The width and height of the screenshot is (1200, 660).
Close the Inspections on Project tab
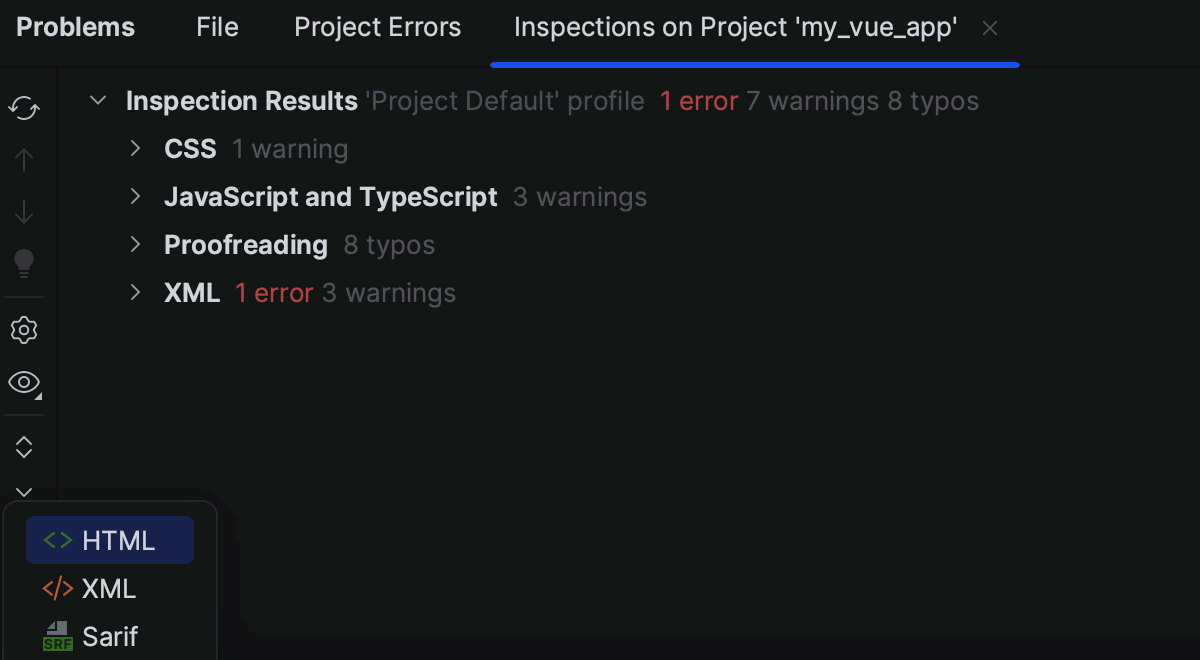[989, 27]
